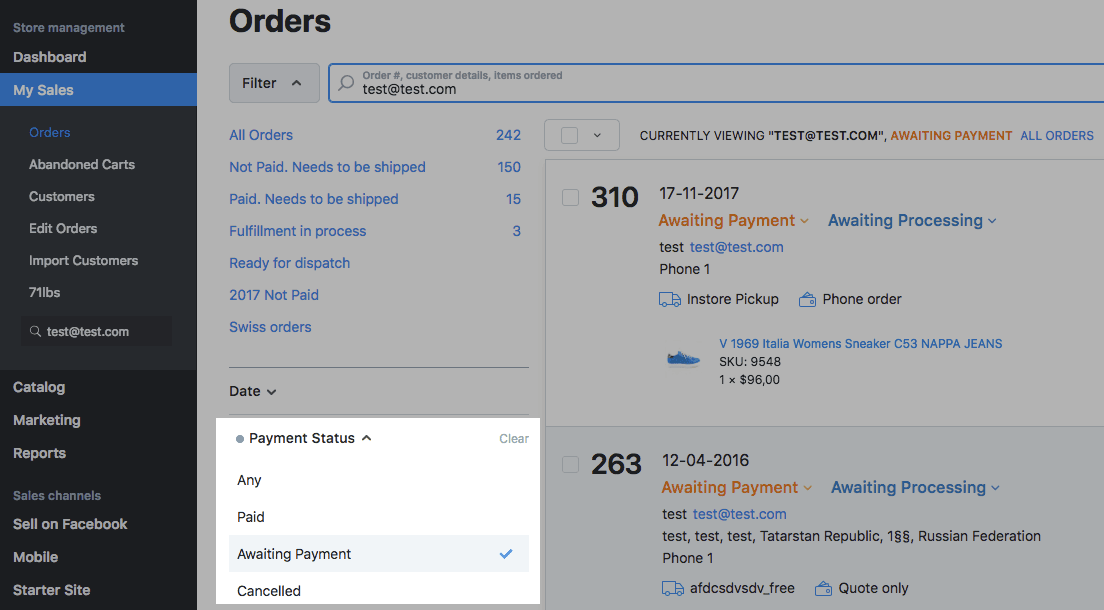The height and width of the screenshot is (610, 1104).
Task: Click the magnifier icon in orders search bar
Action: click(x=346, y=83)
